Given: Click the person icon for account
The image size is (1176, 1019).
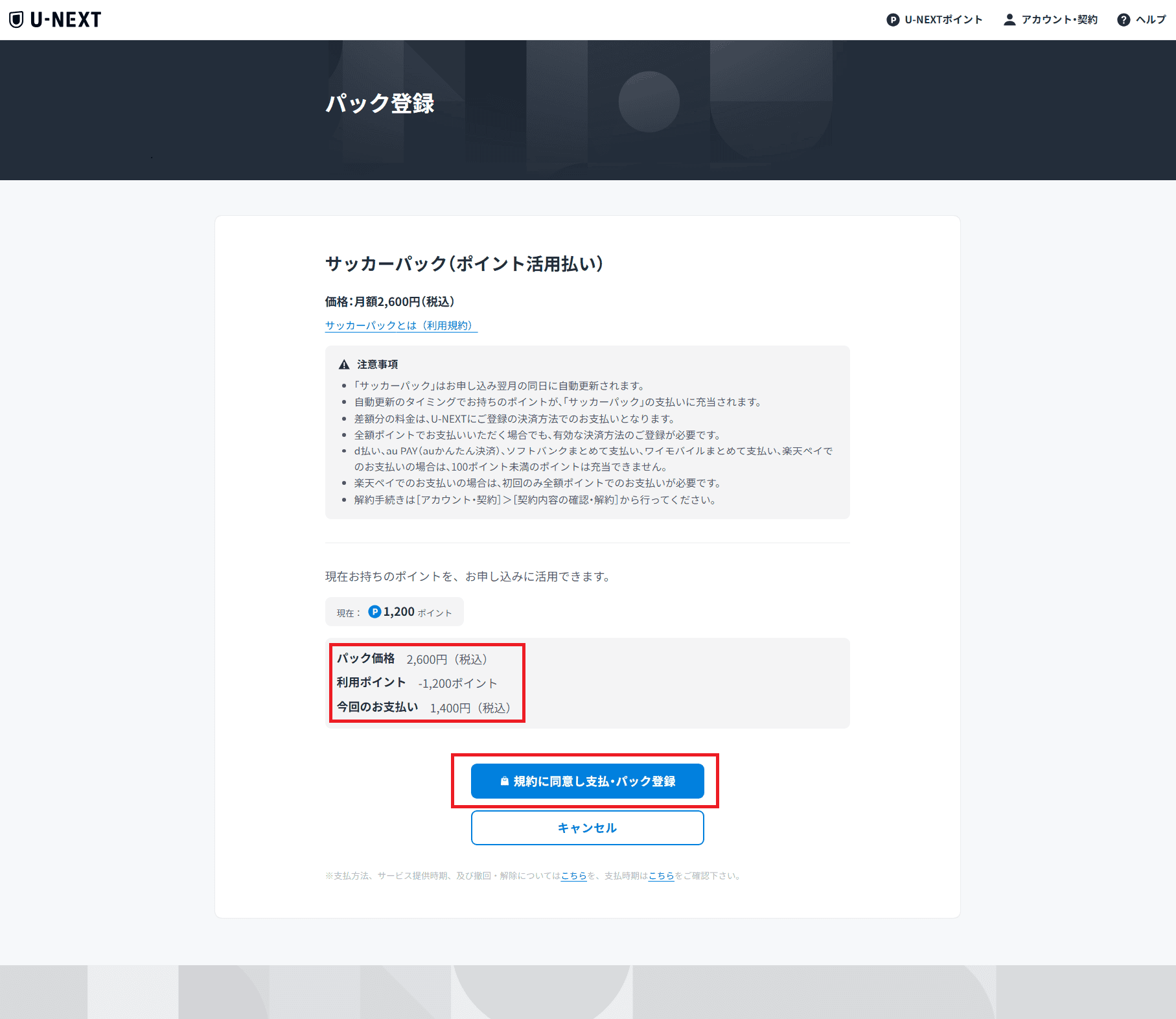Looking at the screenshot, I should (x=1009, y=20).
